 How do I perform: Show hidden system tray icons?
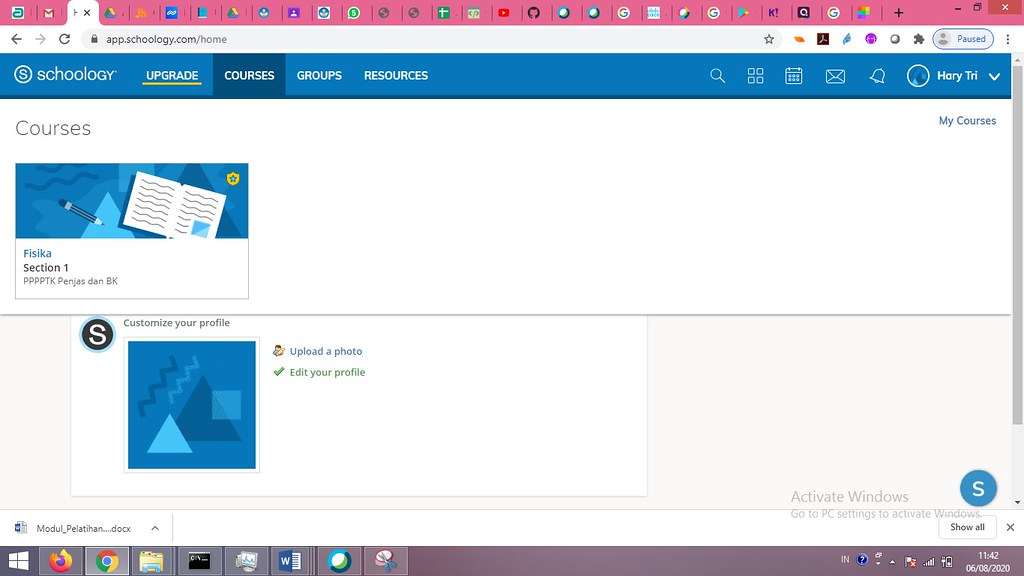tap(892, 562)
